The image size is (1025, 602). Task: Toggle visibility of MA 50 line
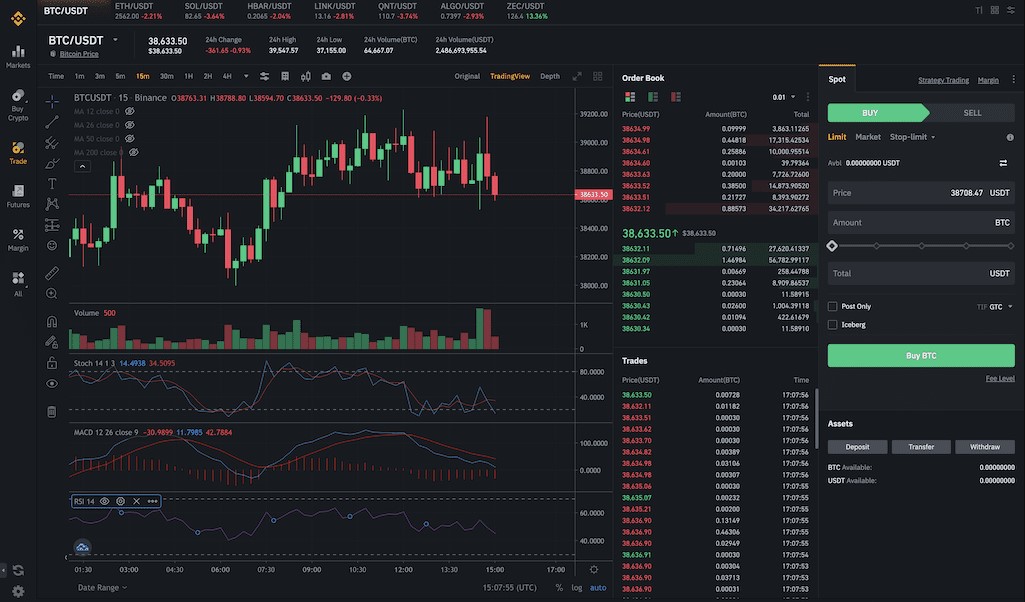[x=129, y=139]
